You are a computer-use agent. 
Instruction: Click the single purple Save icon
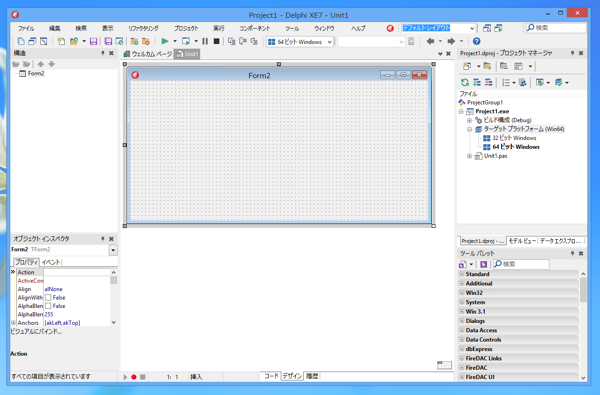point(93,41)
